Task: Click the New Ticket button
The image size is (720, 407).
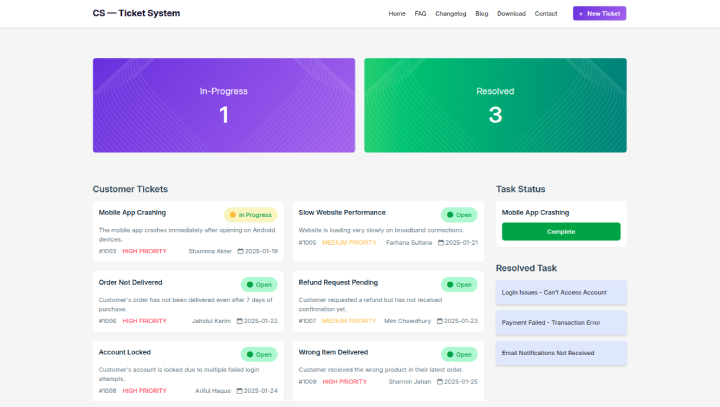Action: [599, 14]
